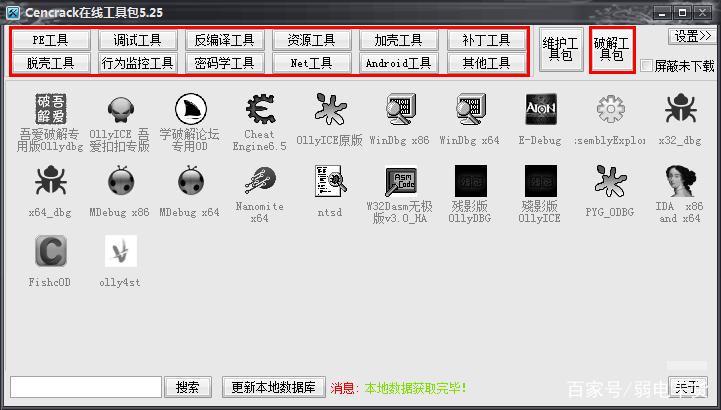This screenshot has width=721, height=410.
Task: Open the PYG_ODBG icon
Action: pyautogui.click(x=611, y=181)
